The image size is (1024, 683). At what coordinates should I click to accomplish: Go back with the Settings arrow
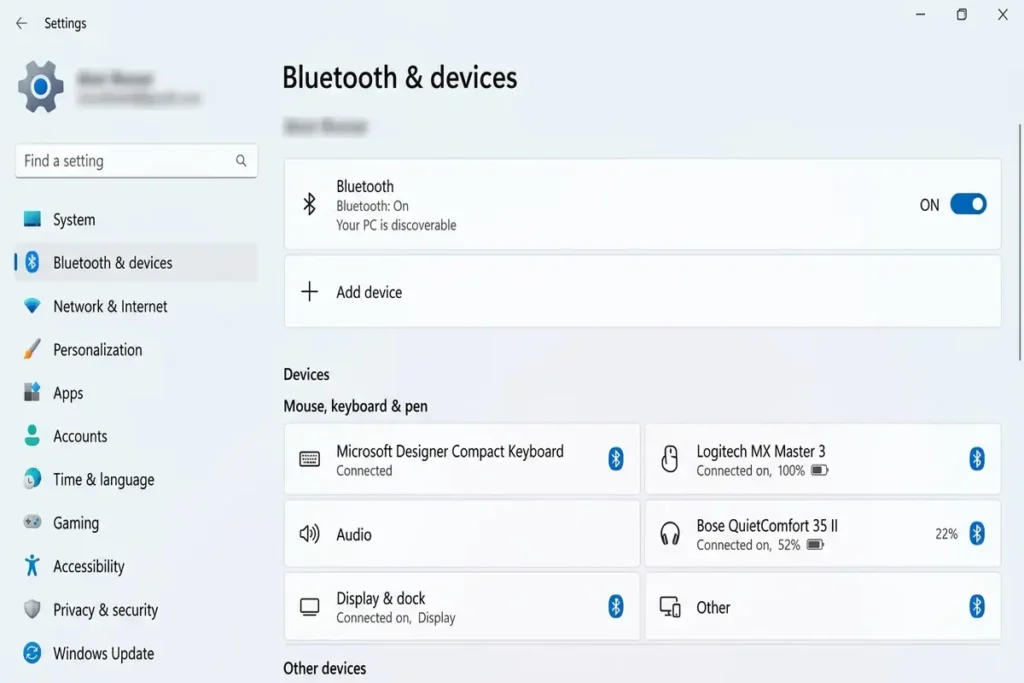coord(22,24)
